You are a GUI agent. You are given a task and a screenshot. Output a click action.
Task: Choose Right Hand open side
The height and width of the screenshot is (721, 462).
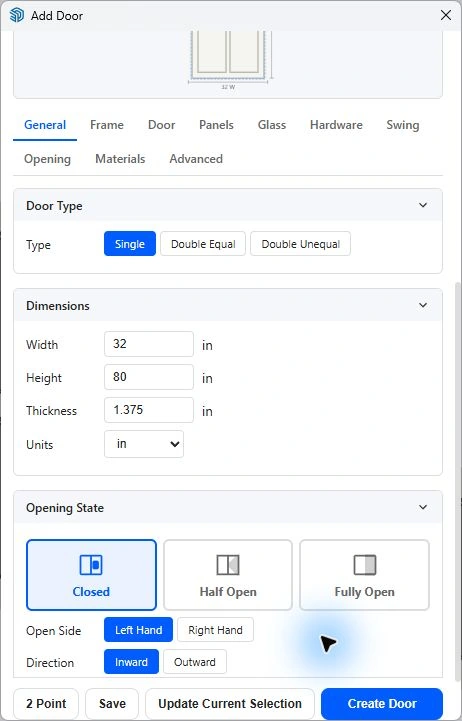pyautogui.click(x=215, y=629)
